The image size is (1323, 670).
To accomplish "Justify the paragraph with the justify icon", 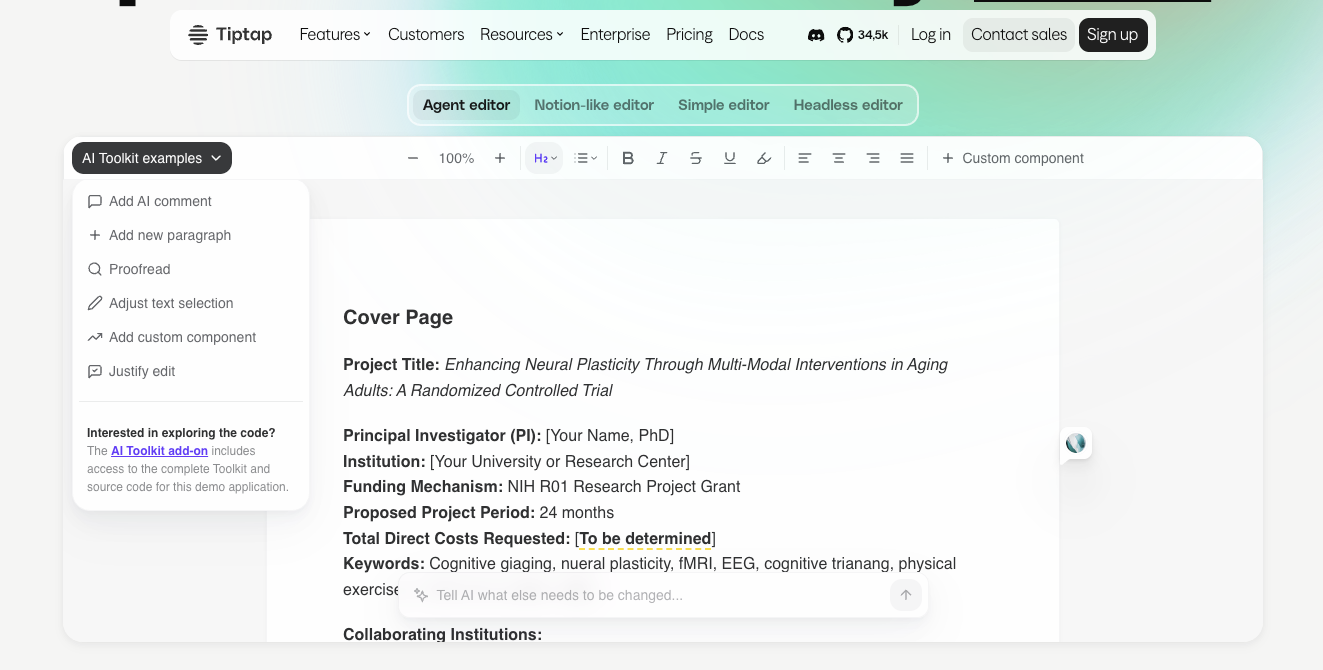I will point(907,157).
